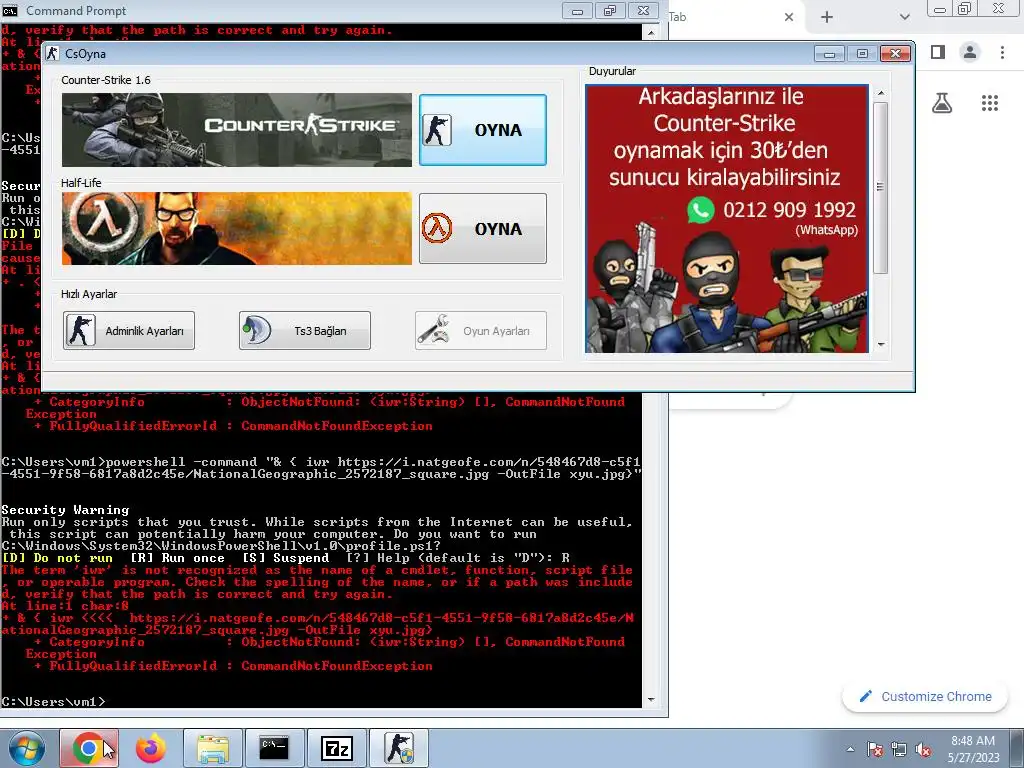
Task: Click the Security Warning text in console
Action: [x=65, y=509]
